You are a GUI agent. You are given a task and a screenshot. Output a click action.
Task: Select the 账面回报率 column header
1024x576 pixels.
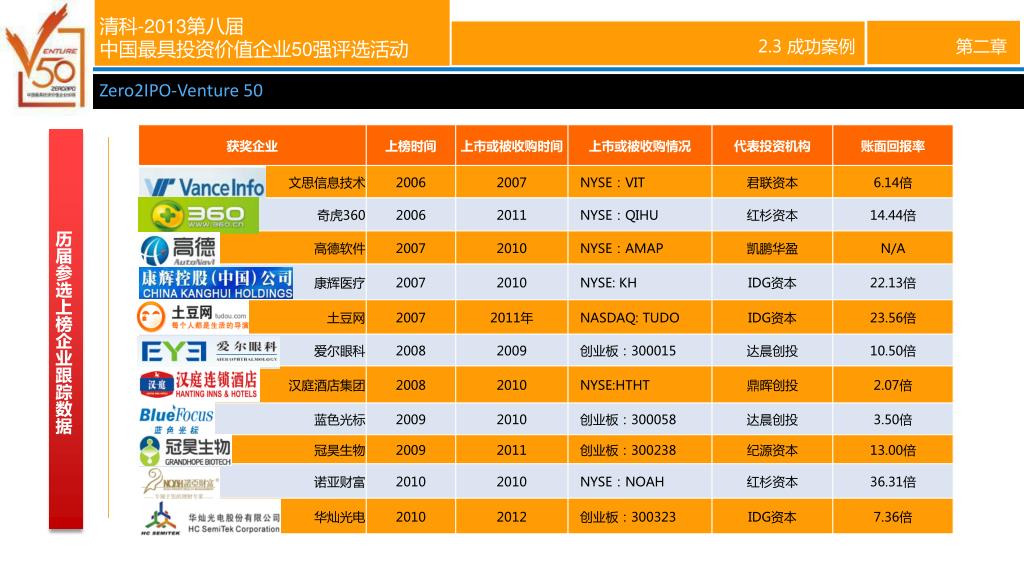point(893,146)
